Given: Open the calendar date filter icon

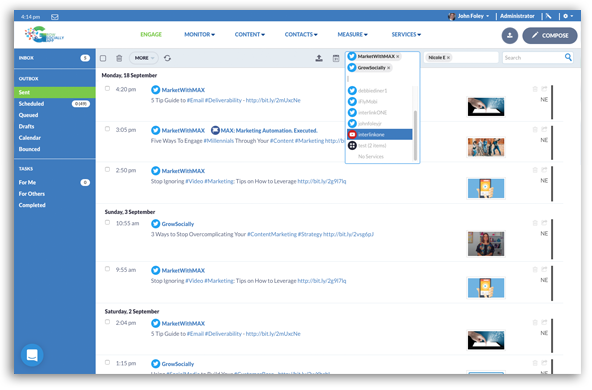Looking at the screenshot, I should 336,58.
